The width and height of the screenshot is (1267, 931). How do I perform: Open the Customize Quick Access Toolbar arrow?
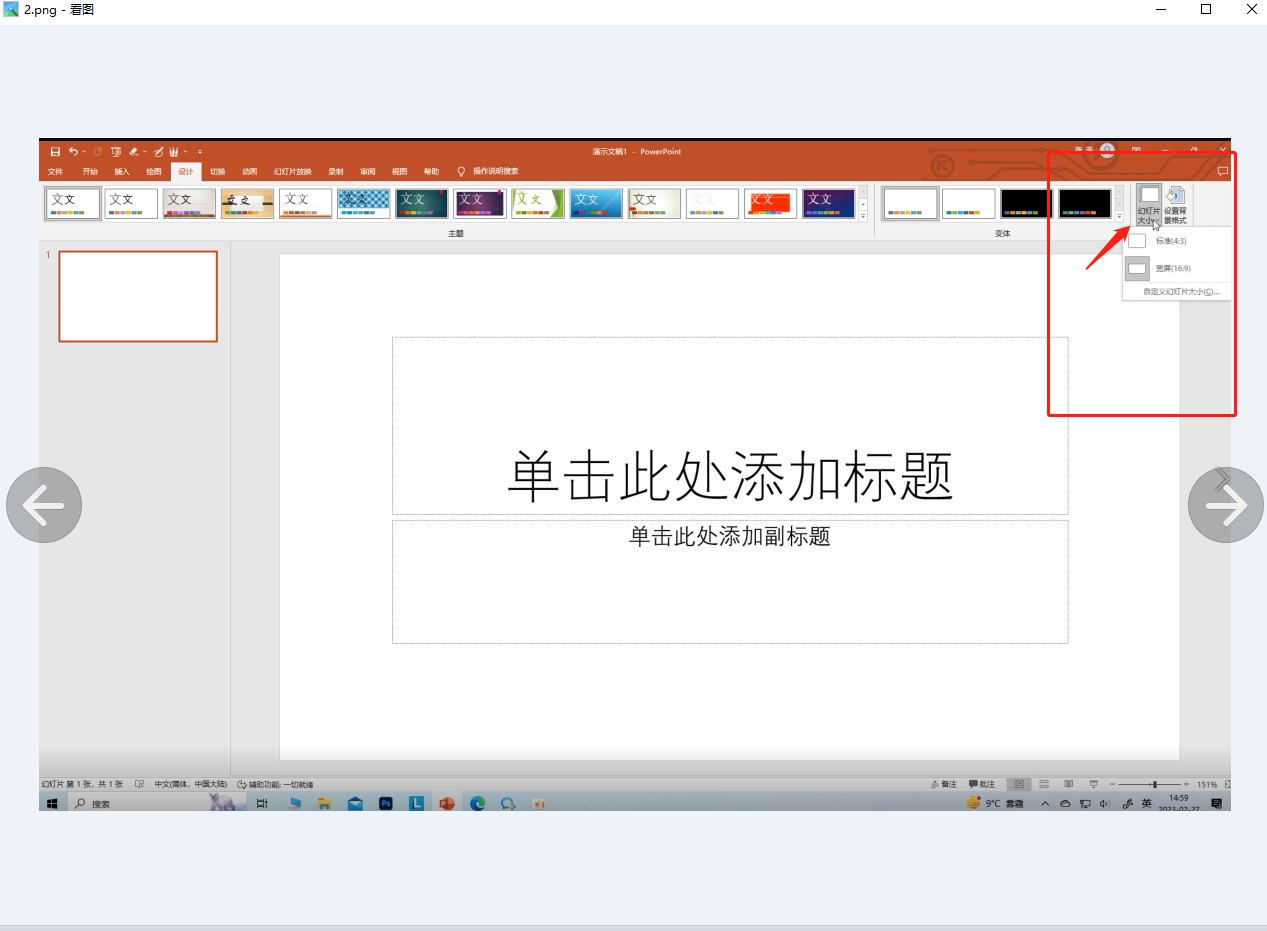pos(200,152)
